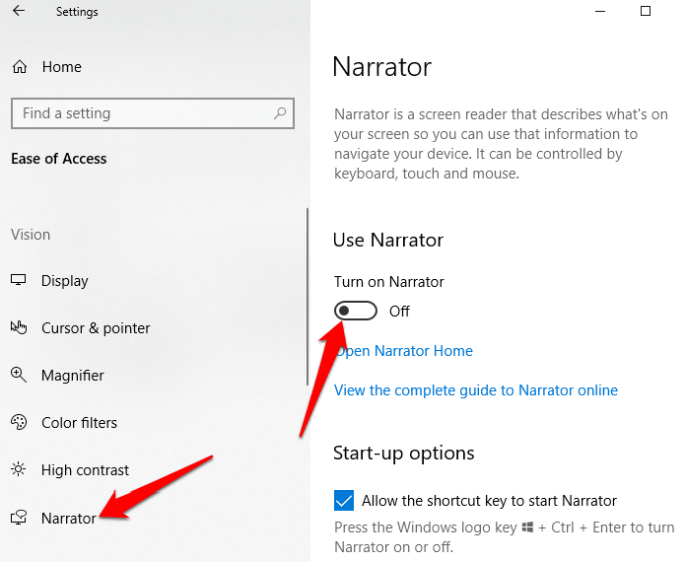Click the Narrator sidebar icon

click(19, 517)
